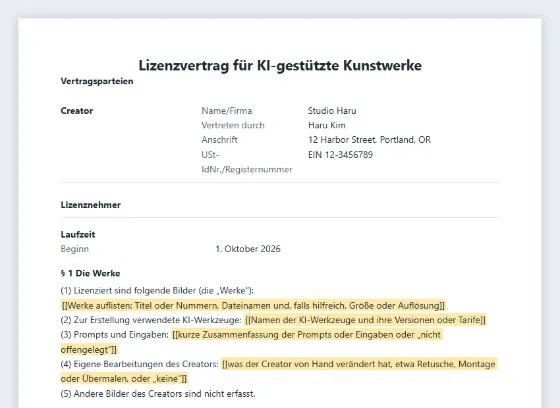Click the text '(2) Zur Erstellung verwendete KI-Werkzeuge:'
This screenshot has width=560, height=408.
151,320
